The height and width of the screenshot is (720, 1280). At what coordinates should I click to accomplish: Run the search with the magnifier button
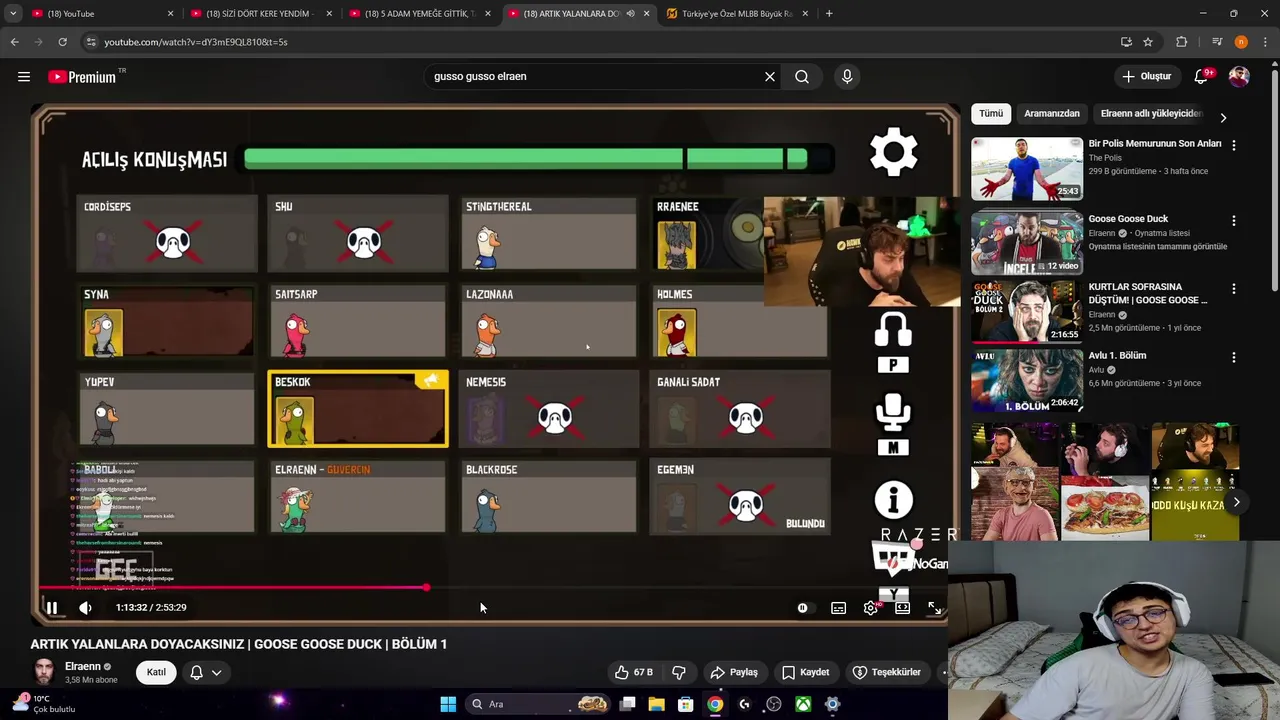tap(802, 76)
